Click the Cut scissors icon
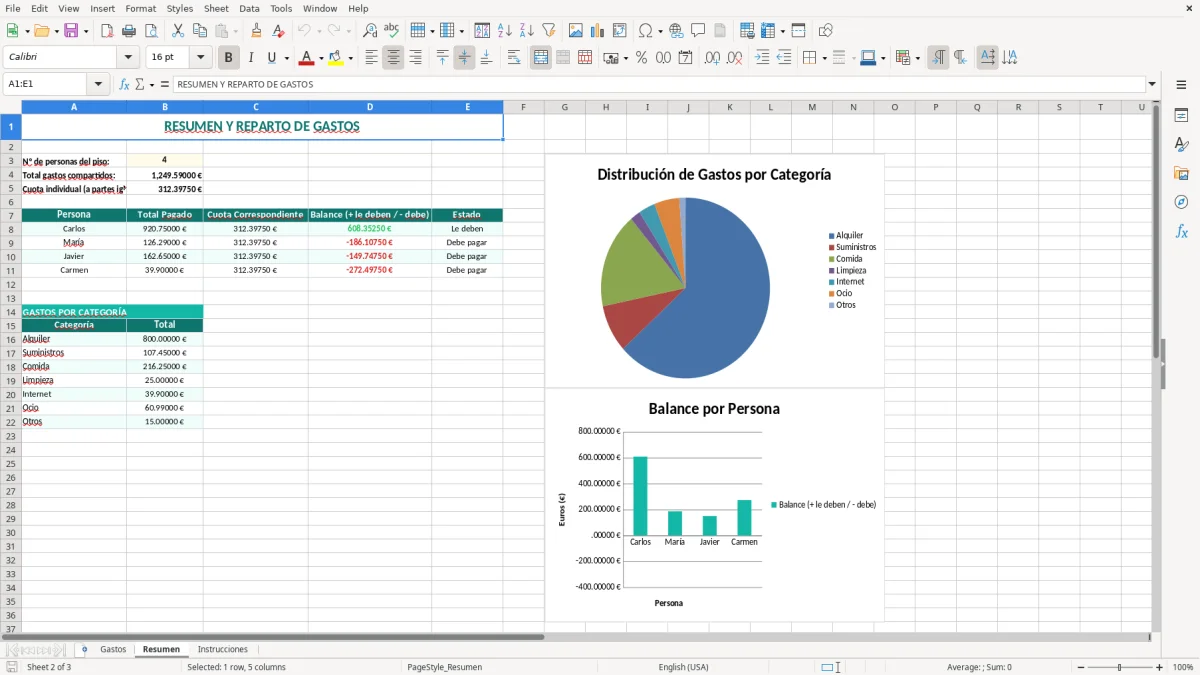1200x675 pixels. tap(177, 31)
